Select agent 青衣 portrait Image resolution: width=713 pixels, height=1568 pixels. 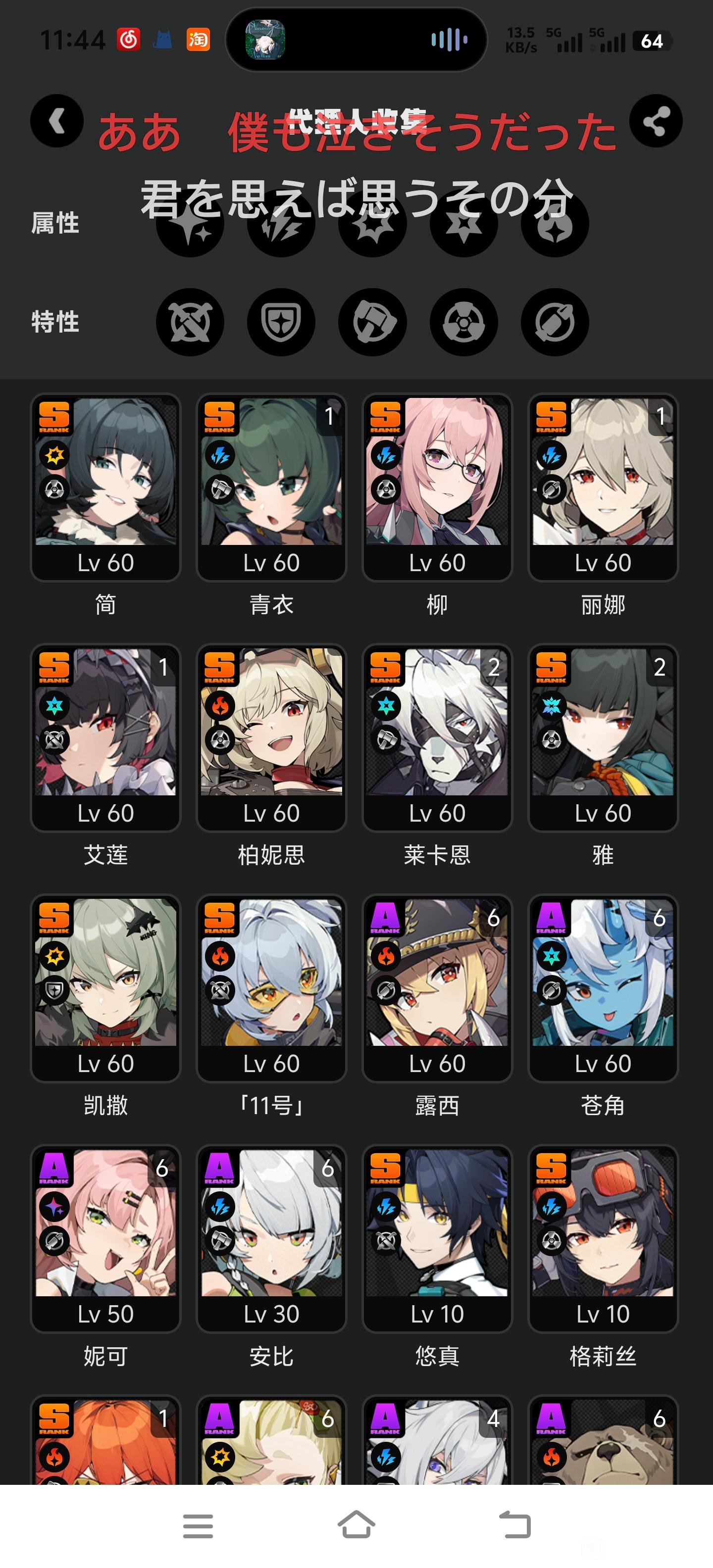pos(271,488)
